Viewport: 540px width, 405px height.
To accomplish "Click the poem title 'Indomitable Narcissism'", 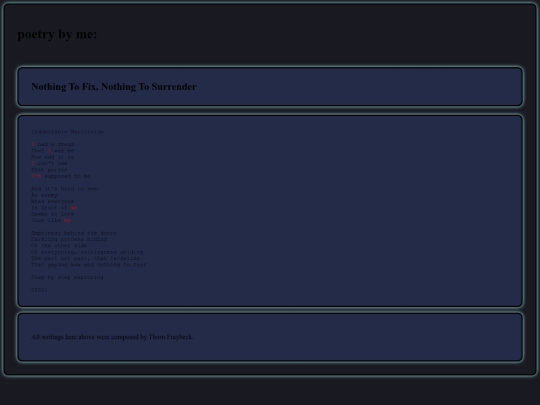I will 68,132.
